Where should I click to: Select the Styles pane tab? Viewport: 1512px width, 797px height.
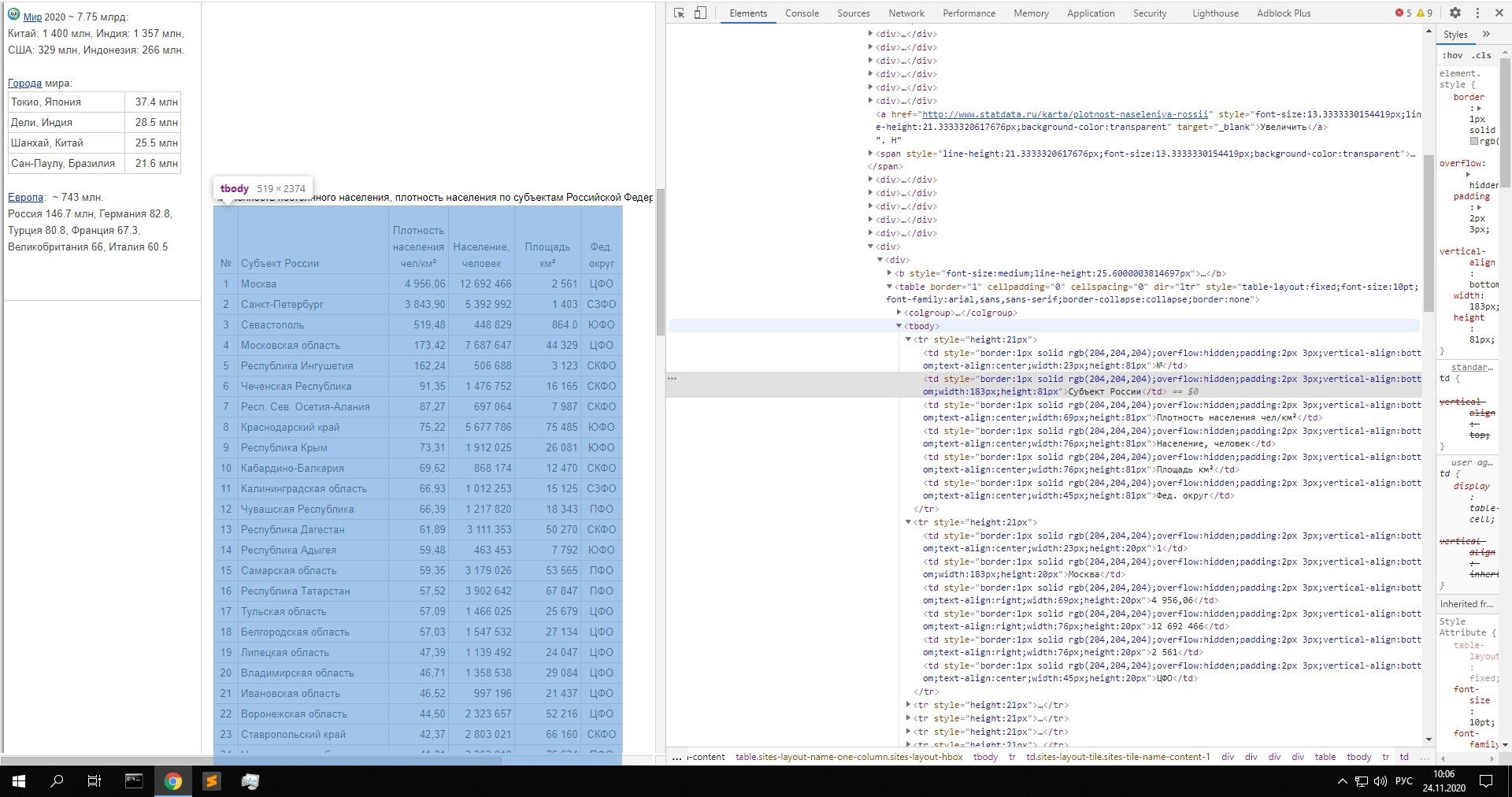coord(1455,35)
